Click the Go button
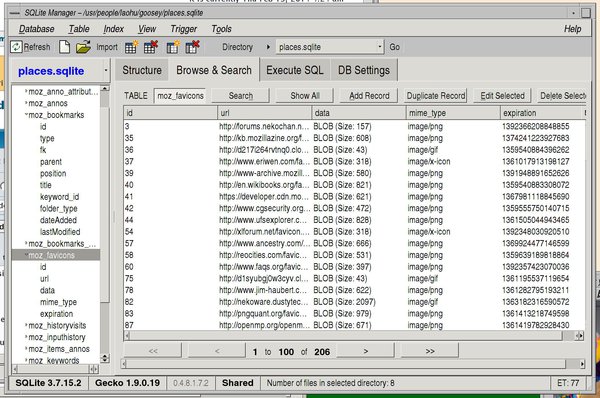This screenshot has height=398, width=600. click(x=395, y=47)
